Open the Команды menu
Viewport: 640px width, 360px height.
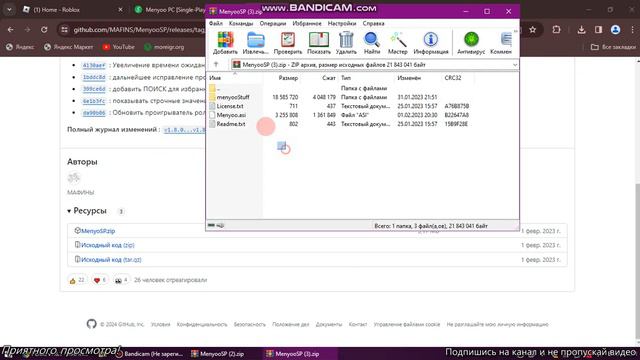point(241,24)
